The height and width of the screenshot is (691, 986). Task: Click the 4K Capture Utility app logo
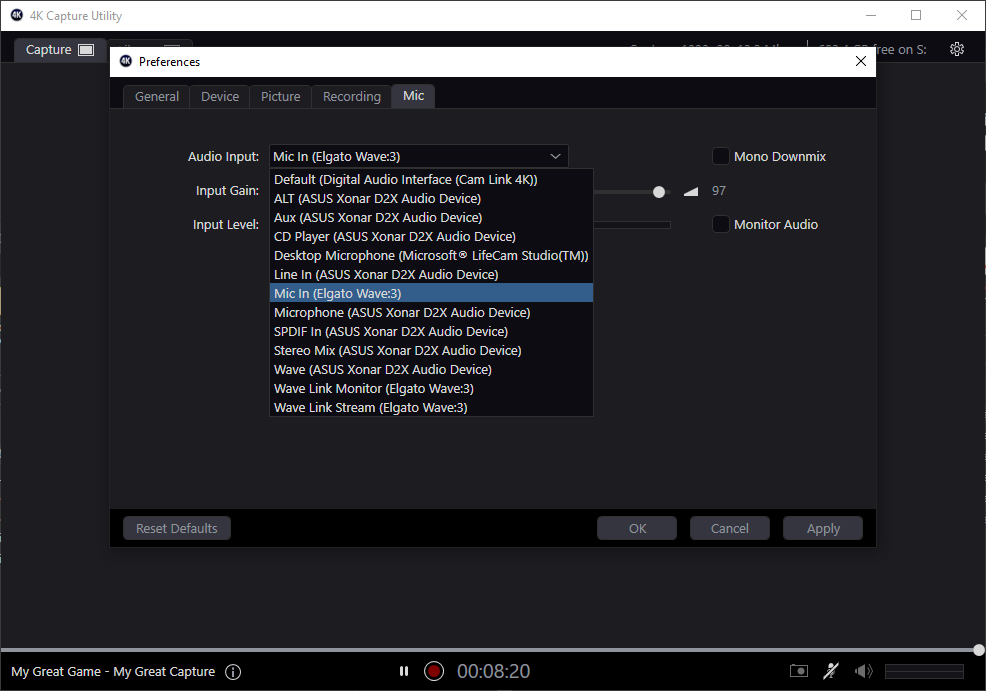[x=17, y=15]
